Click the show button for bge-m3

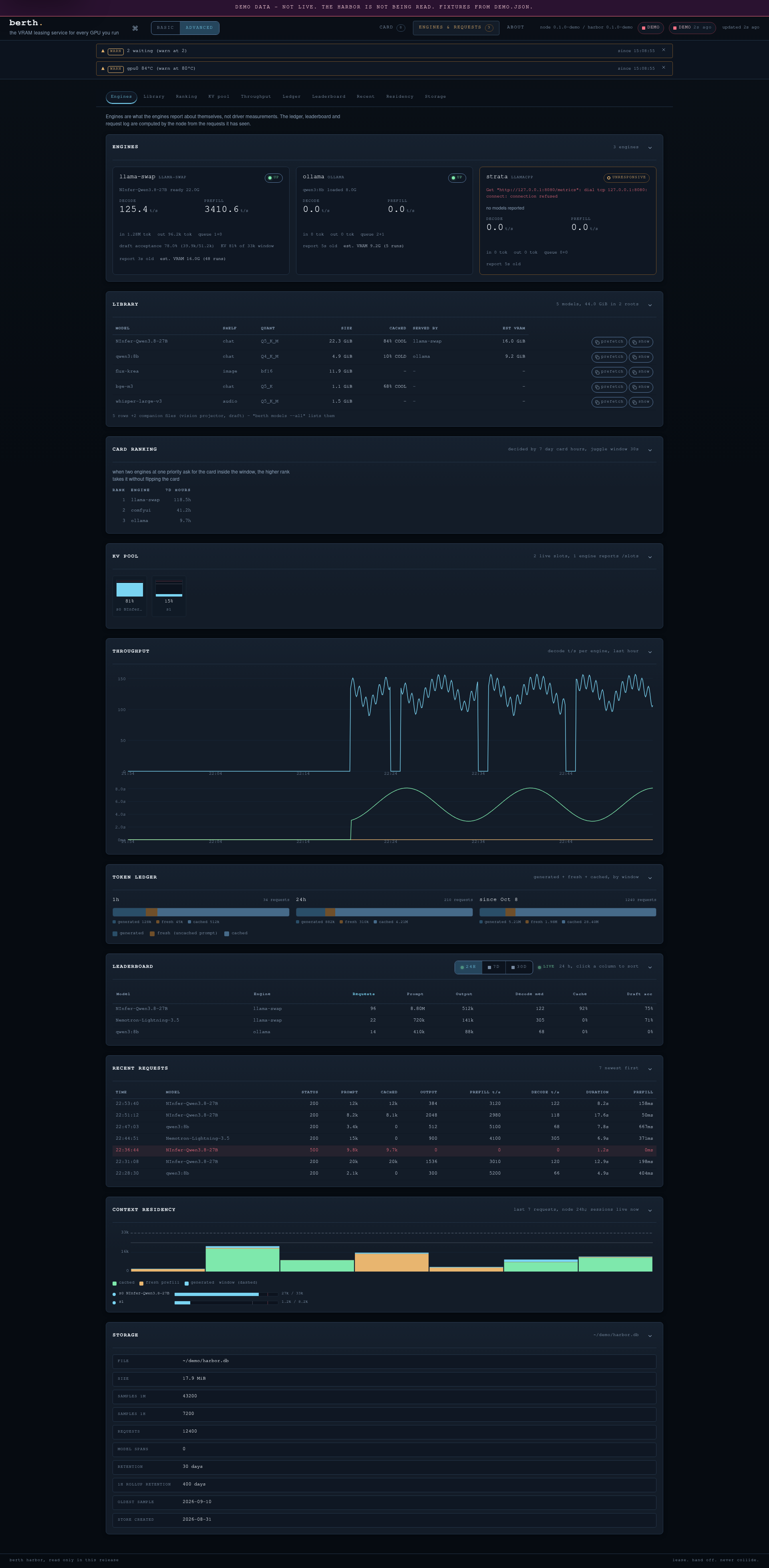pos(640,387)
